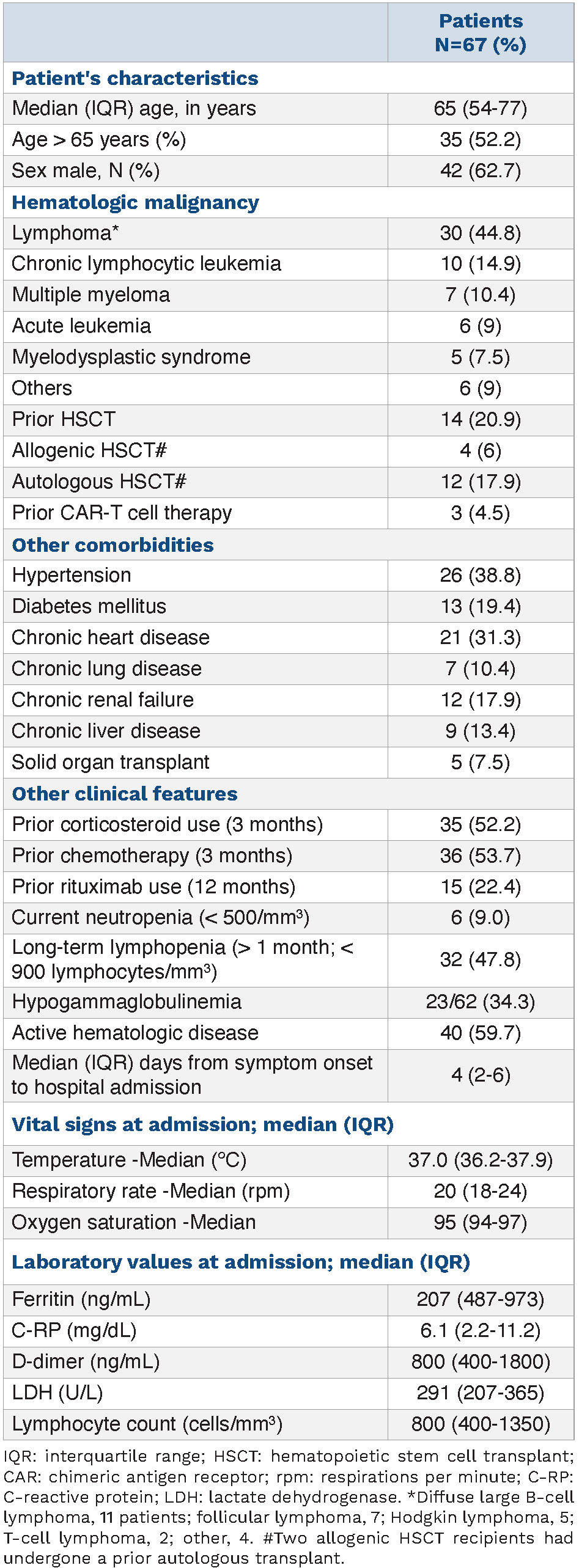Click the value "10 (14.9)" for chronic lymphocytic leukemia
This screenshot has width=579, height=1568.
(x=481, y=264)
